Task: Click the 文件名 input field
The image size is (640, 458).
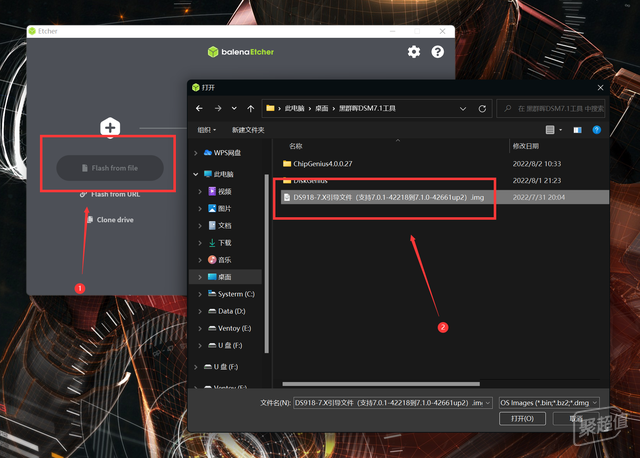Action: [x=389, y=403]
